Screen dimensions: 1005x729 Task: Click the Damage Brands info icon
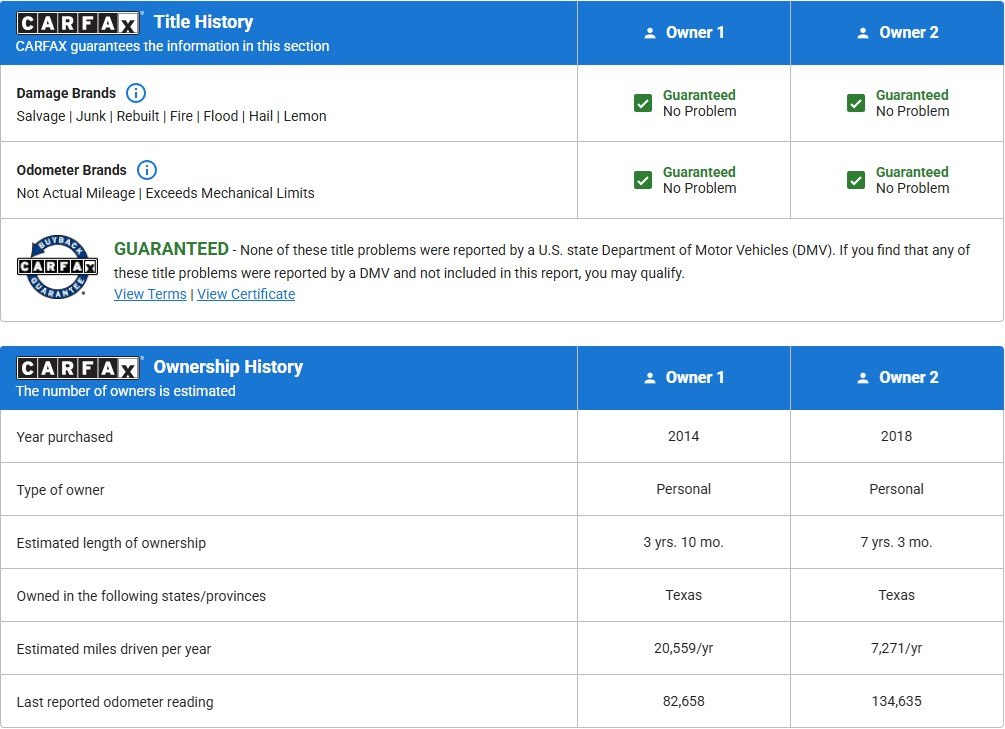(135, 93)
